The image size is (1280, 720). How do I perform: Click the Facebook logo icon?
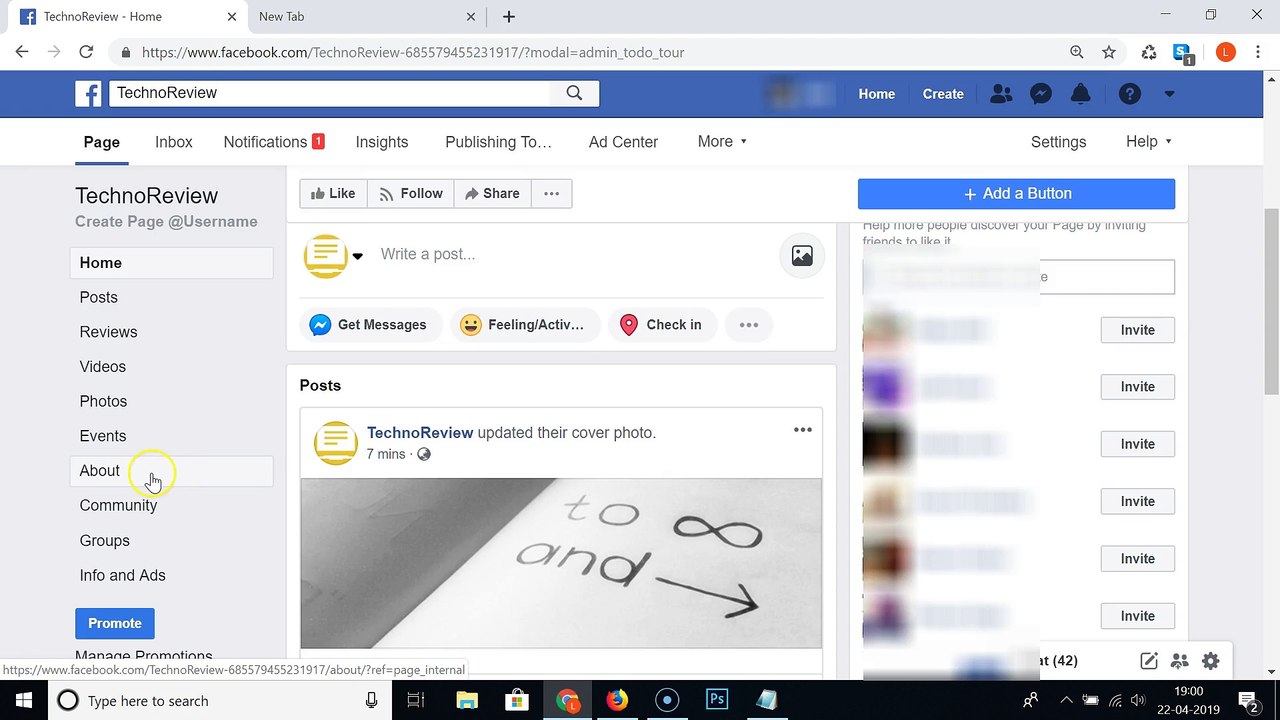coord(88,94)
